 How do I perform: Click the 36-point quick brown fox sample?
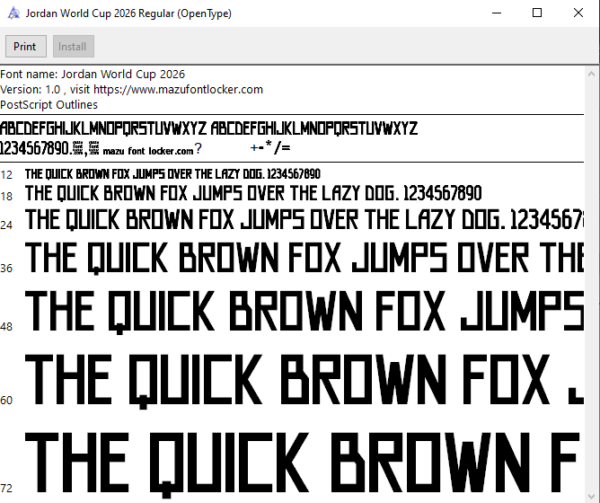pos(304,258)
